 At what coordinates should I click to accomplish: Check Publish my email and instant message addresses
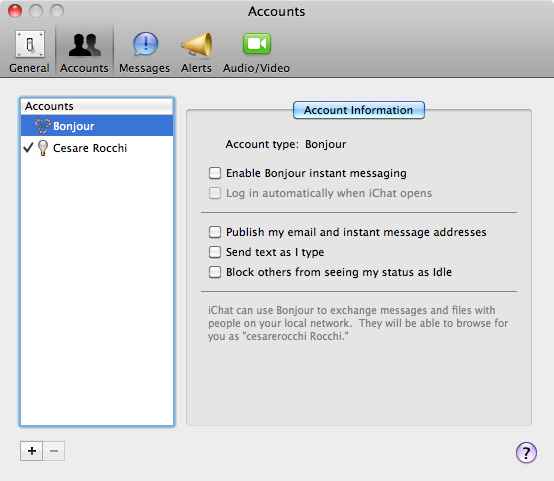point(215,232)
